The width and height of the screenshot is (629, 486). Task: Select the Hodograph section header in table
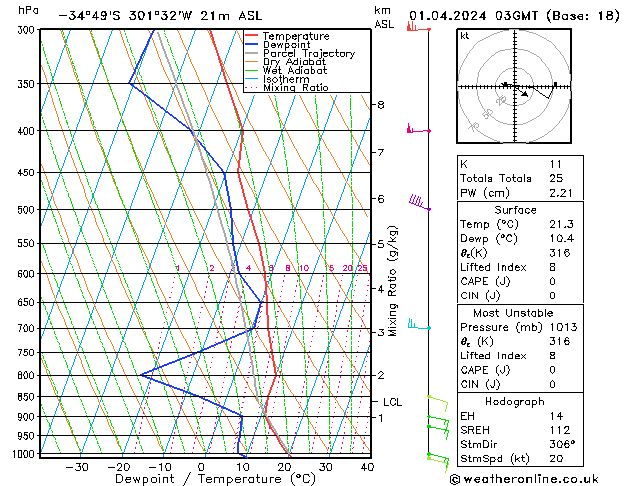point(515,400)
